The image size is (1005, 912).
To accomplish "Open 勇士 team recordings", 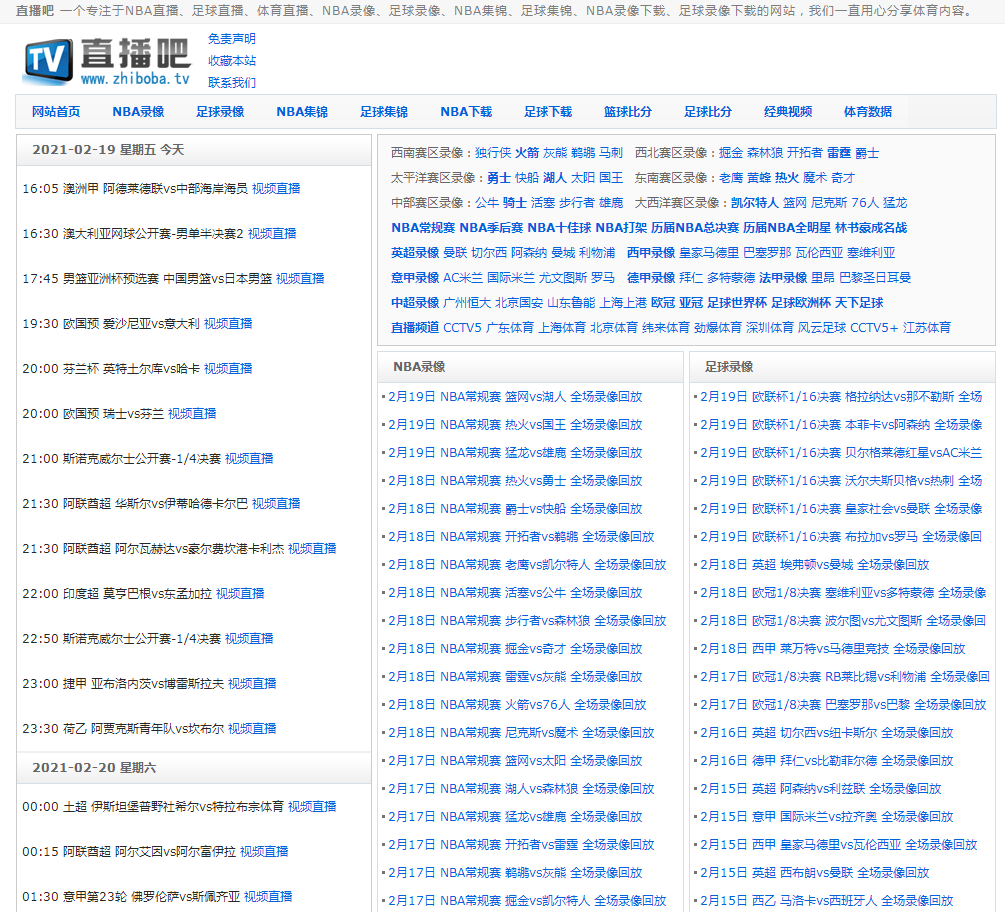I will pyautogui.click(x=499, y=178).
